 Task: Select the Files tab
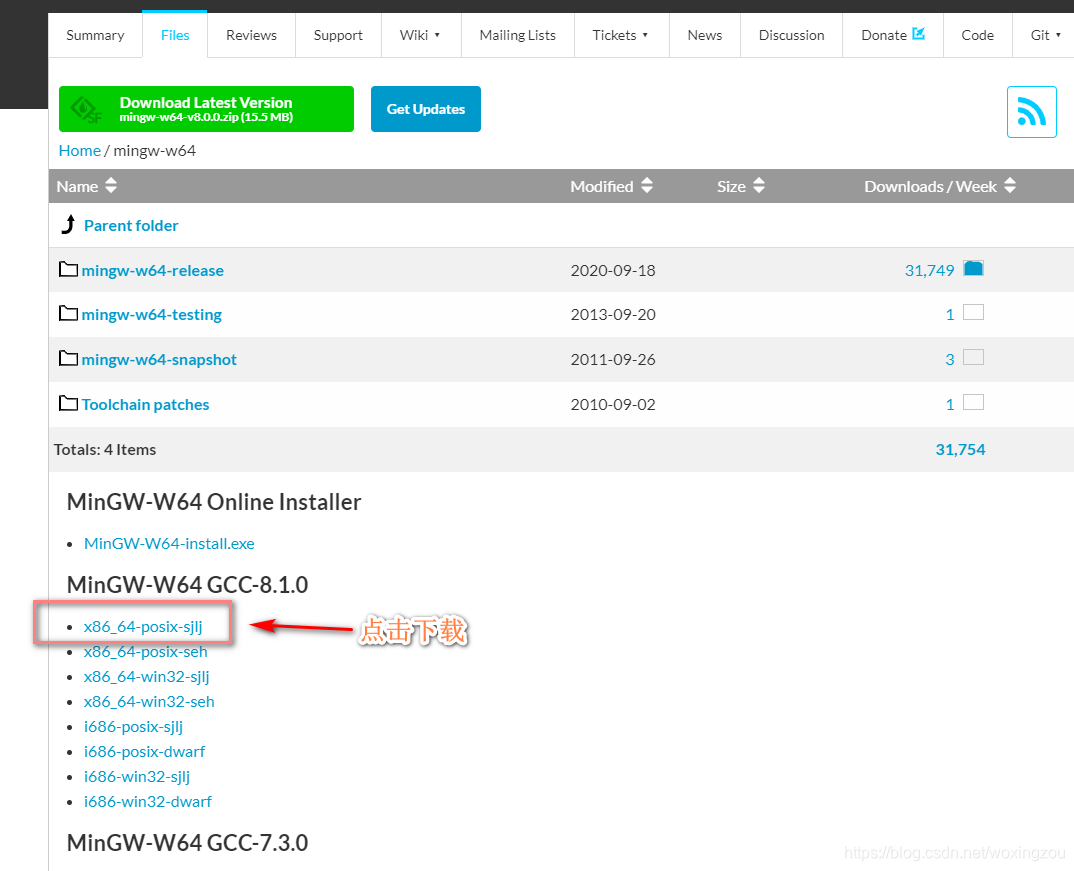pos(175,35)
